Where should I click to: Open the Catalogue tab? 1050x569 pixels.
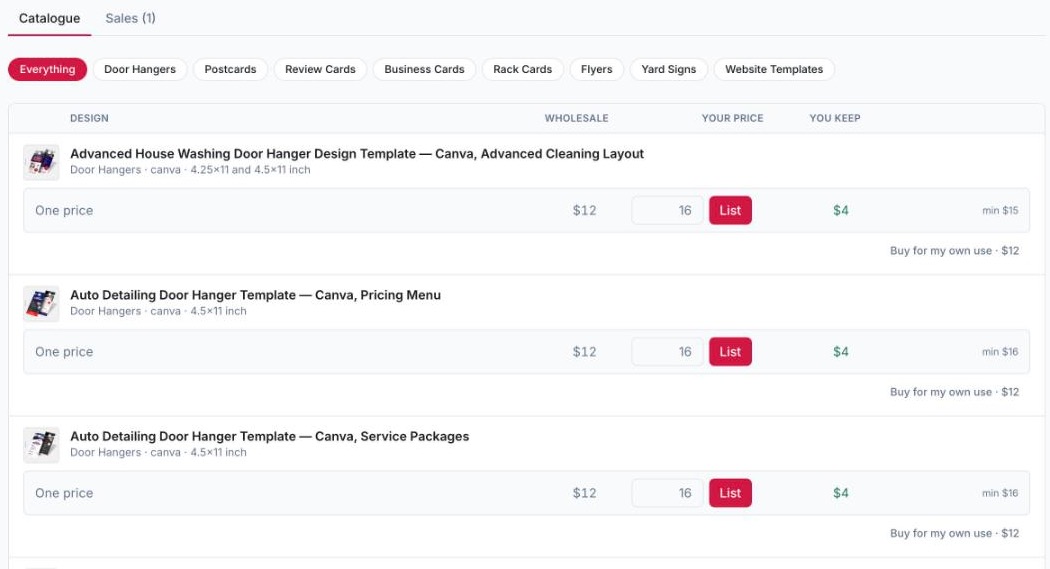pos(50,18)
